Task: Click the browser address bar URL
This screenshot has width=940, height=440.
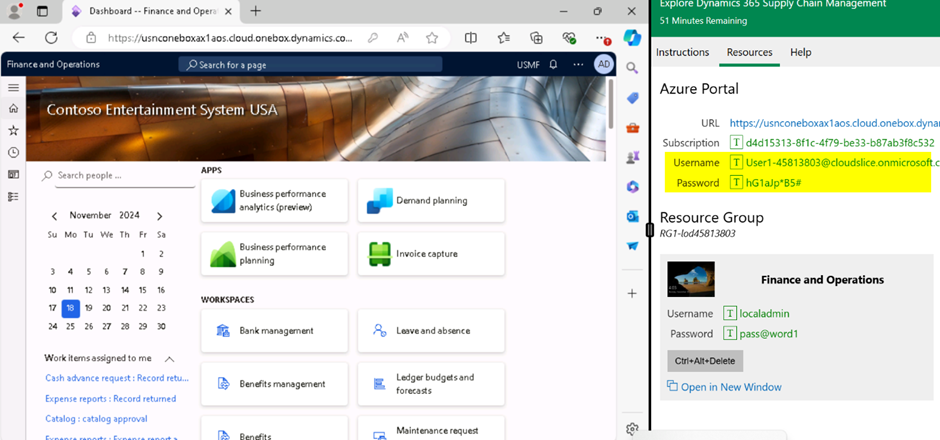Action: tap(230, 38)
